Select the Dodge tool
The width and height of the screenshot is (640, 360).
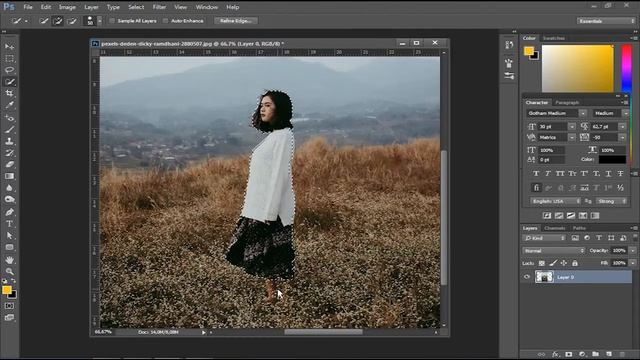pyautogui.click(x=9, y=200)
